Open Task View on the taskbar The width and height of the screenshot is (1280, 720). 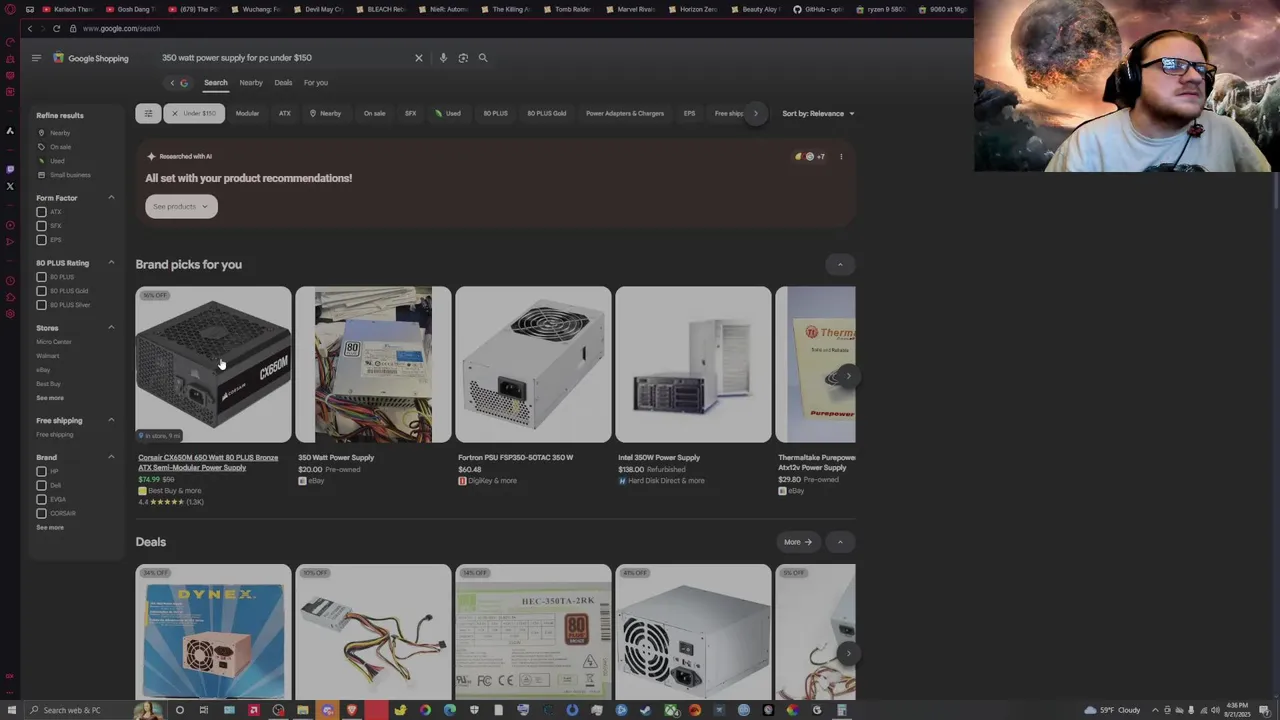click(204, 710)
